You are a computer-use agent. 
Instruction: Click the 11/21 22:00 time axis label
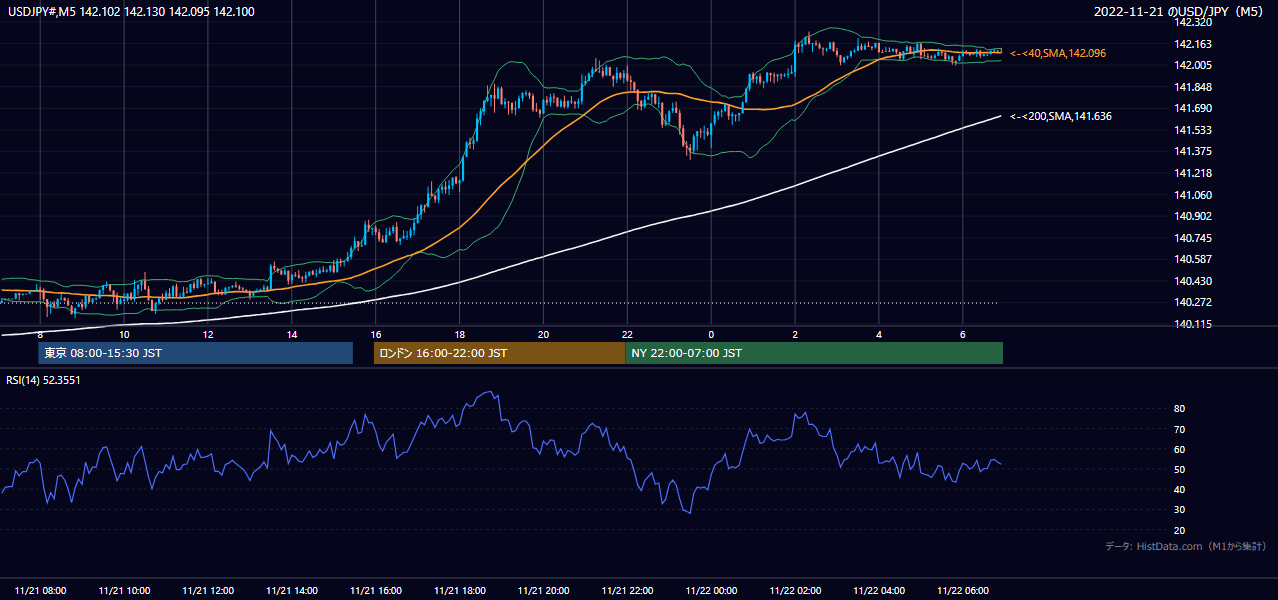(627, 591)
